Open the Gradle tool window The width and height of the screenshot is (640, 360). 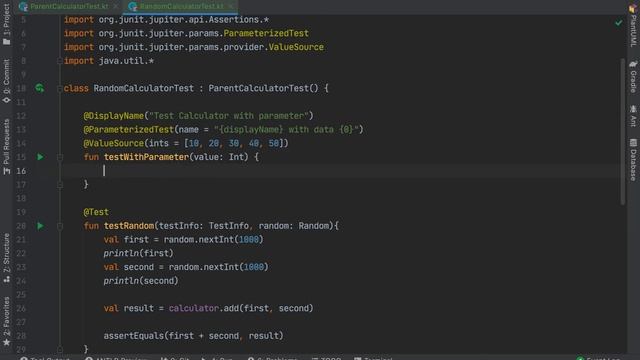633,76
